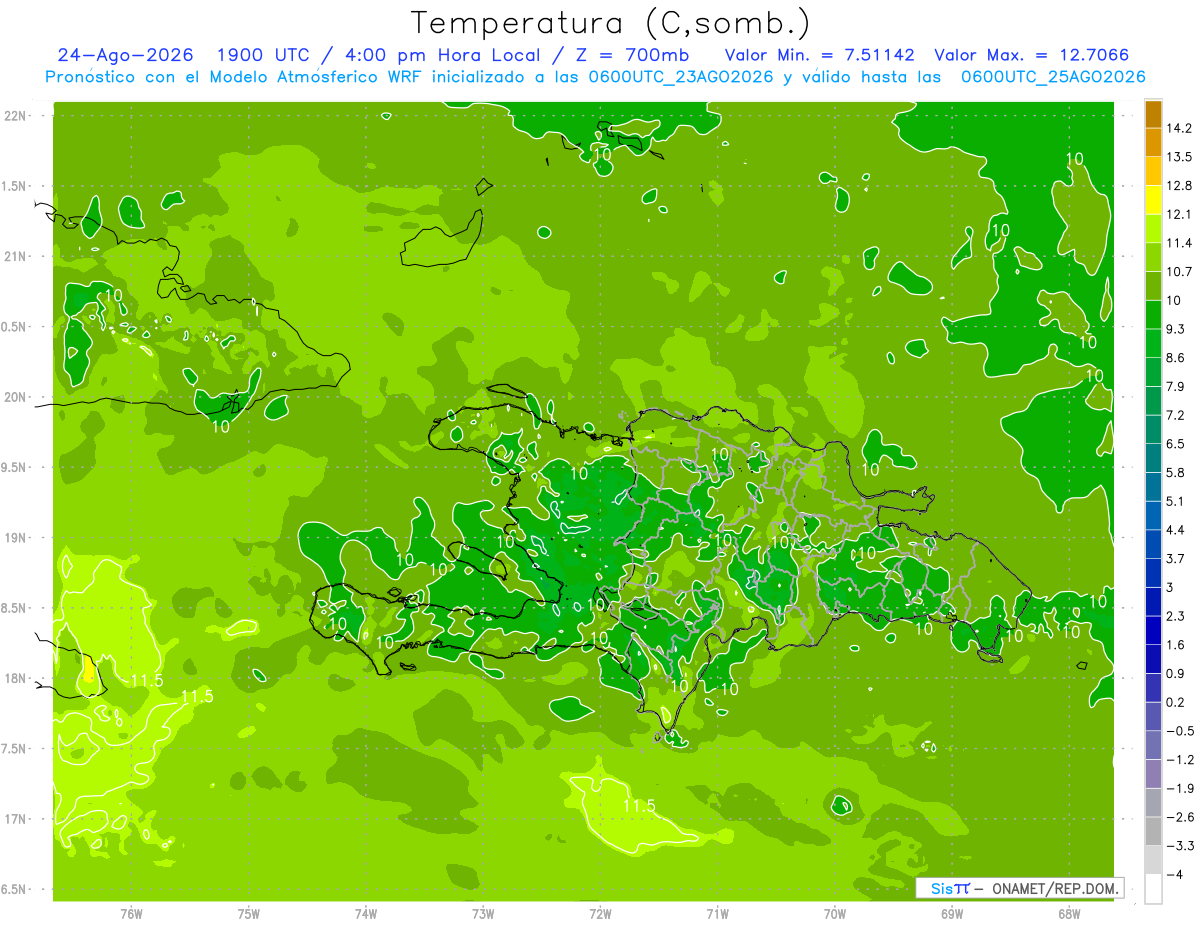The image size is (1200, 927).
Task: Click the colorbar label '5.1'
Action: tap(1176, 501)
